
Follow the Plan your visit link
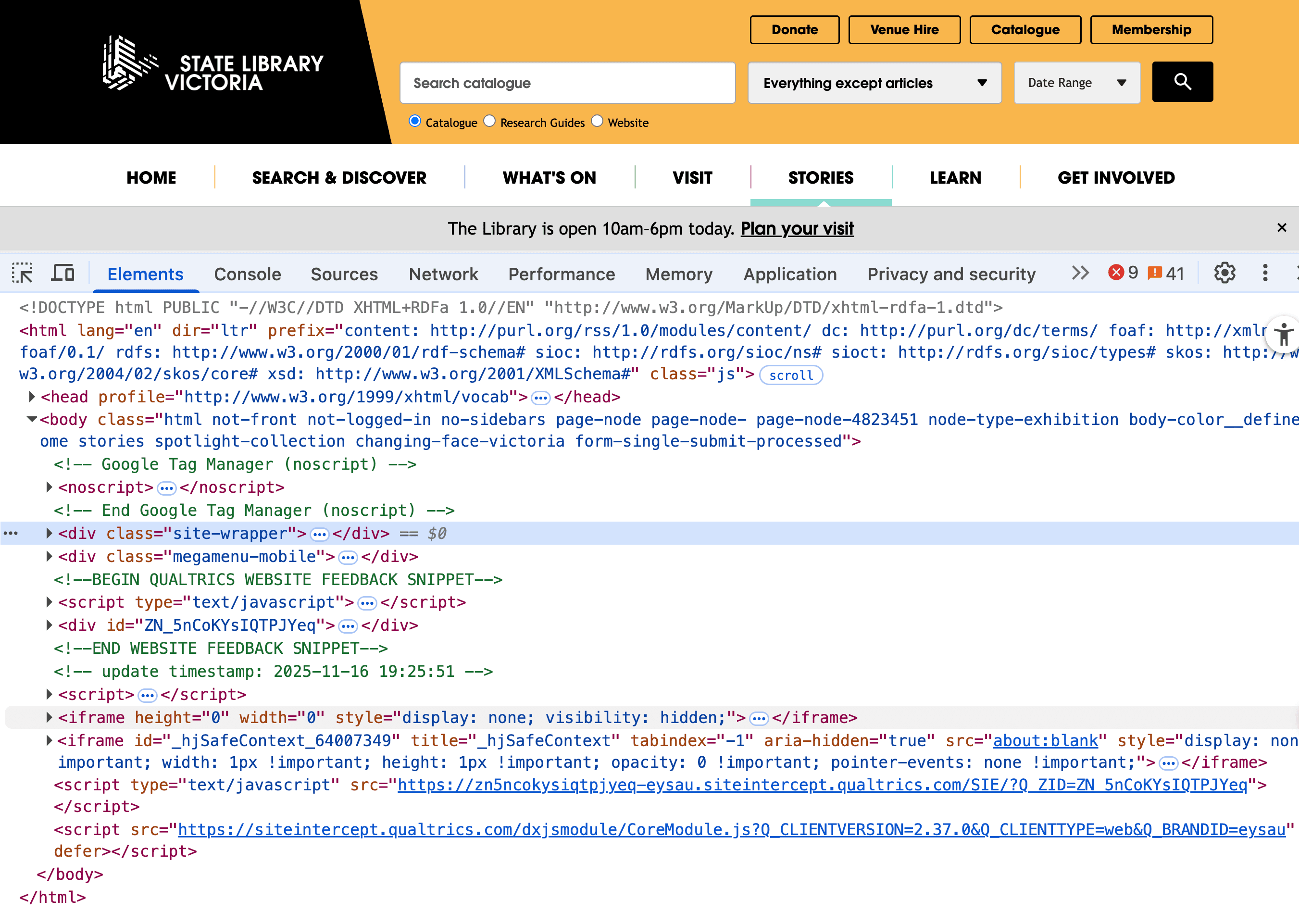[796, 229]
